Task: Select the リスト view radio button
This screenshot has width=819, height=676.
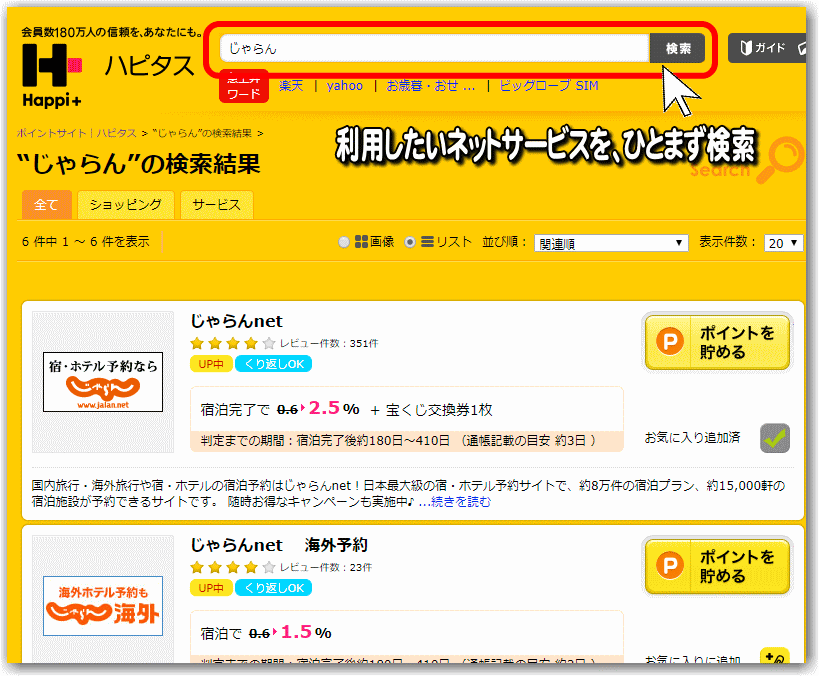Action: coord(410,242)
